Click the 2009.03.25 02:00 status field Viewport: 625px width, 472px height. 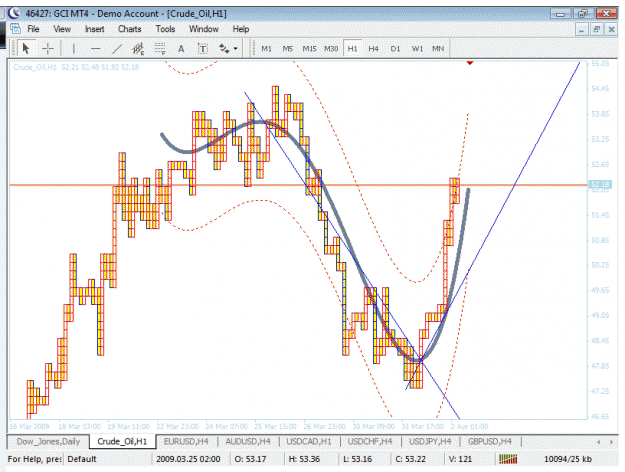188,459
